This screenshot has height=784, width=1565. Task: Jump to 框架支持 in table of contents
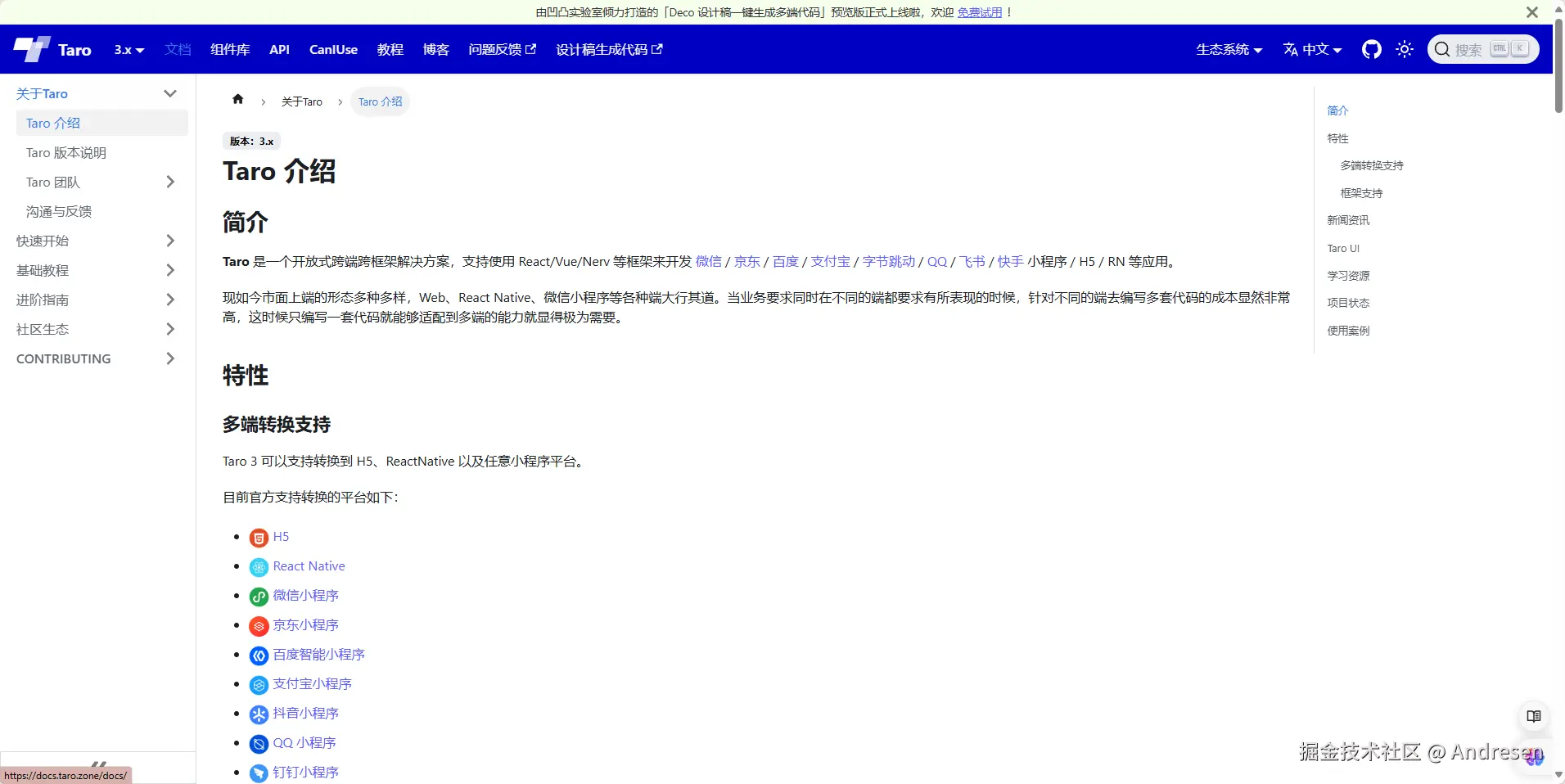[1361, 193]
